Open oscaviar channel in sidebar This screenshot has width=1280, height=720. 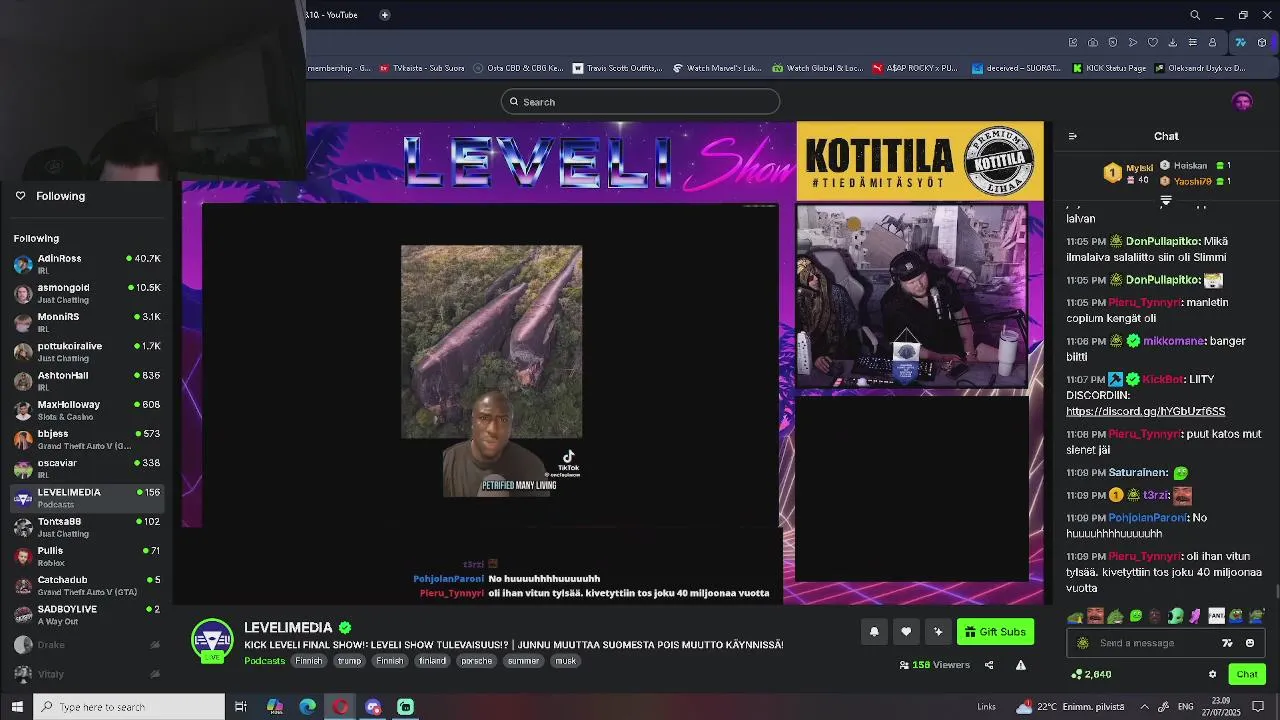tap(88, 467)
